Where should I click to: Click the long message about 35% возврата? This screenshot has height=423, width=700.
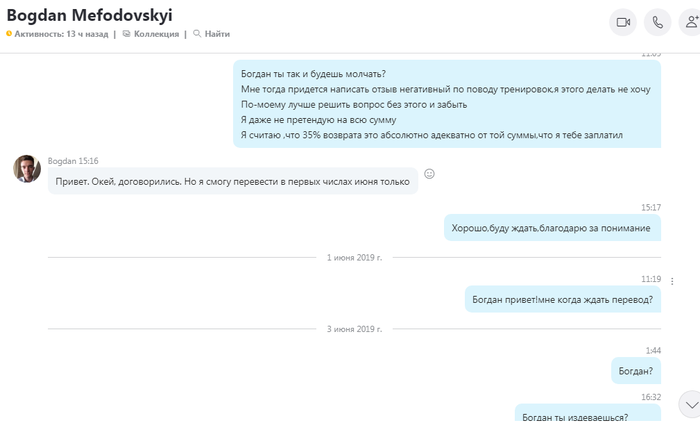tap(446, 104)
